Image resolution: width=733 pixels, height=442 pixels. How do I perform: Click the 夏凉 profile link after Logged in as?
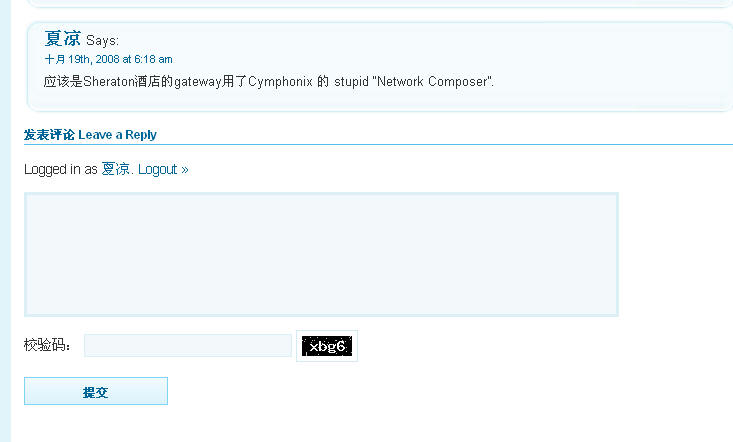[115, 169]
